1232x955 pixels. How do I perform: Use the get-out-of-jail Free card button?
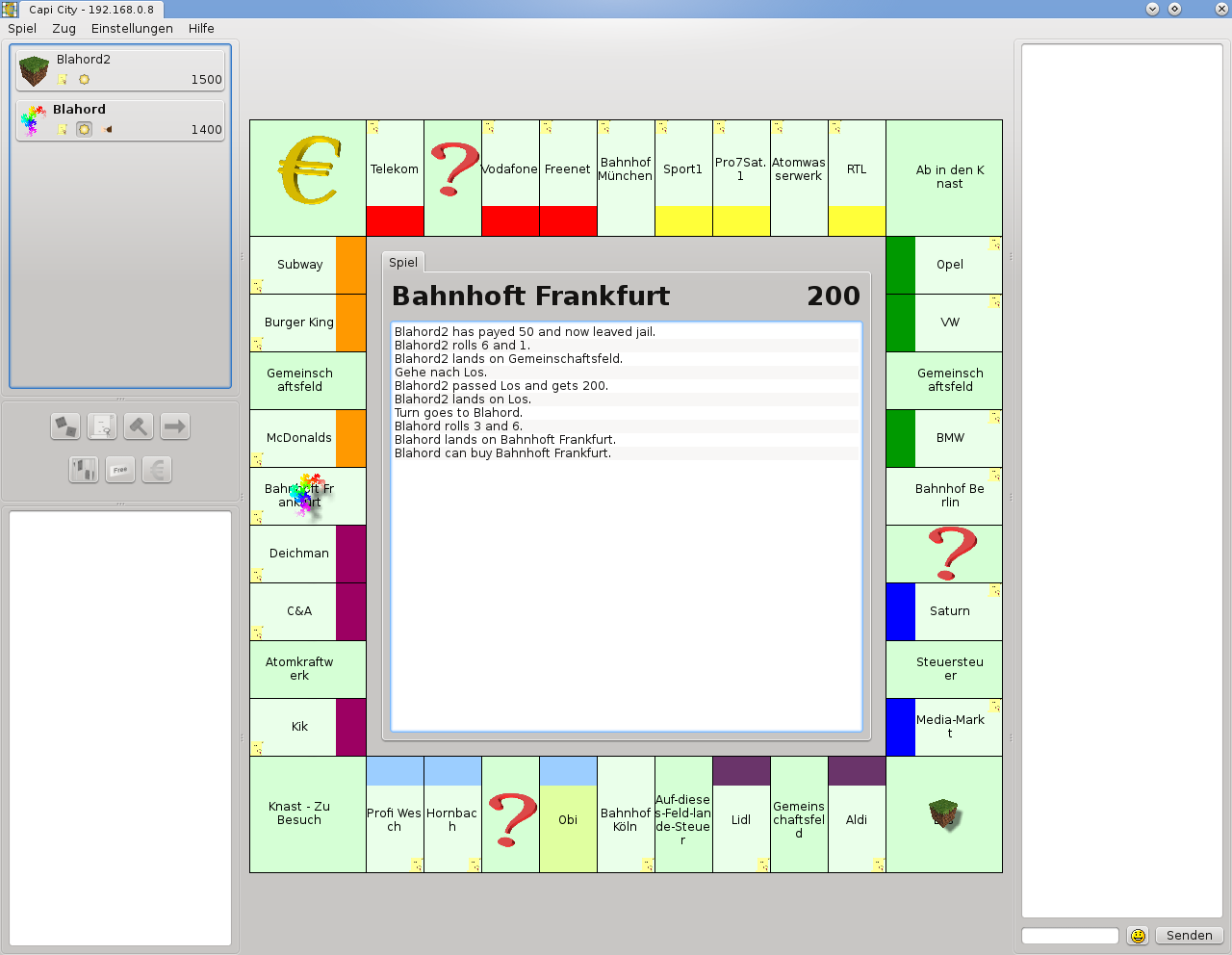120,469
